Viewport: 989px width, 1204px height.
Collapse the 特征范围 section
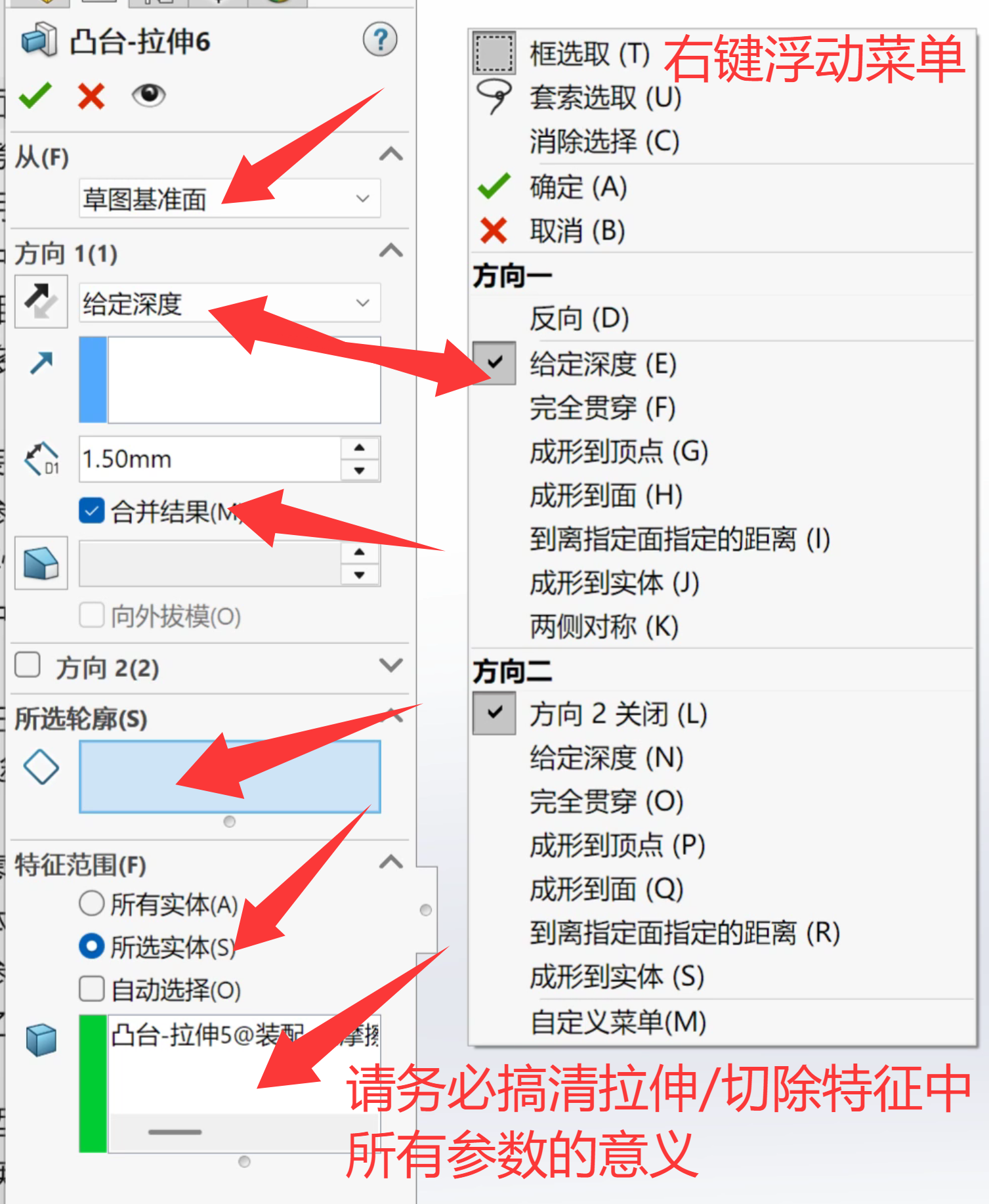391,861
